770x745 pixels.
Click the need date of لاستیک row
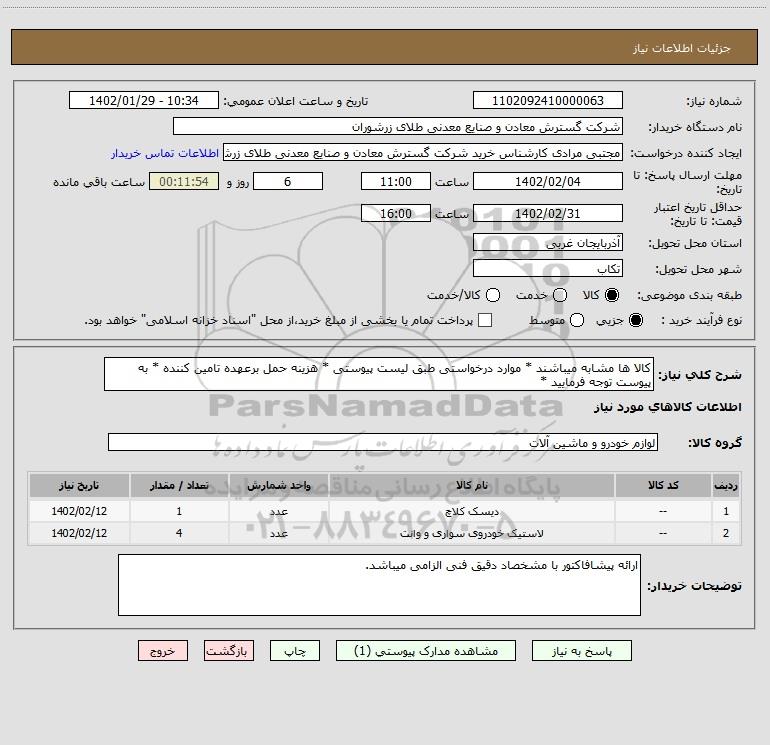(79, 533)
